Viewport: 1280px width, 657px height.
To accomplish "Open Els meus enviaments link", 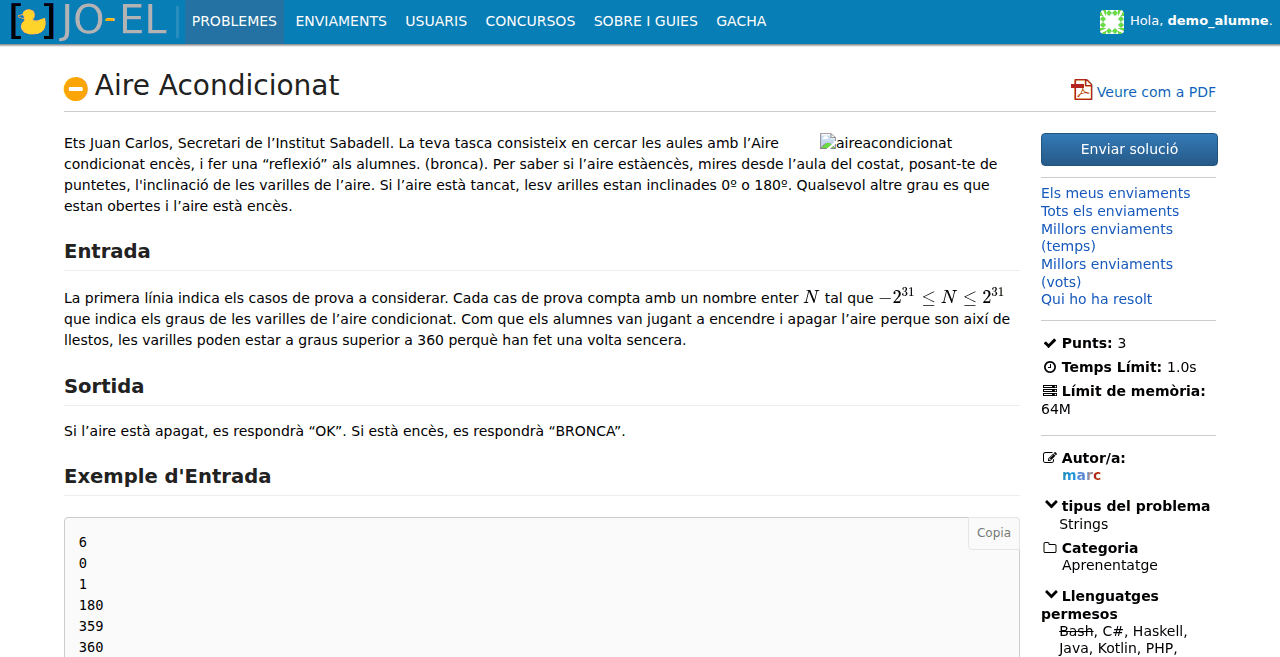I will 1115,193.
